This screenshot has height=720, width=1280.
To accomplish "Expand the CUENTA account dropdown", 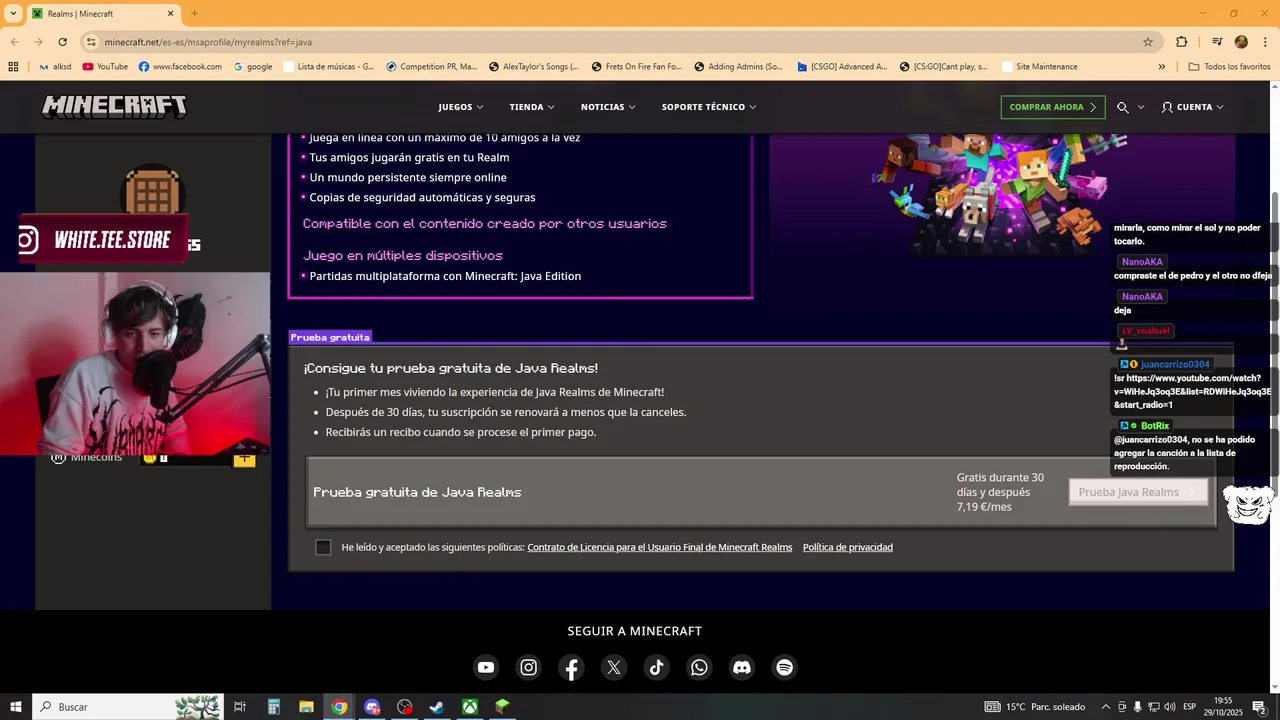I will tap(1192, 107).
